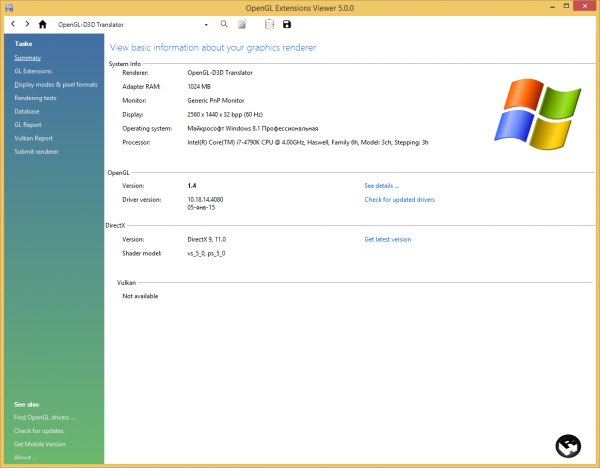This screenshot has height=468, width=600.
Task: Minimize the OpenGL Extensions Viewer window
Action: (x=553, y=7)
